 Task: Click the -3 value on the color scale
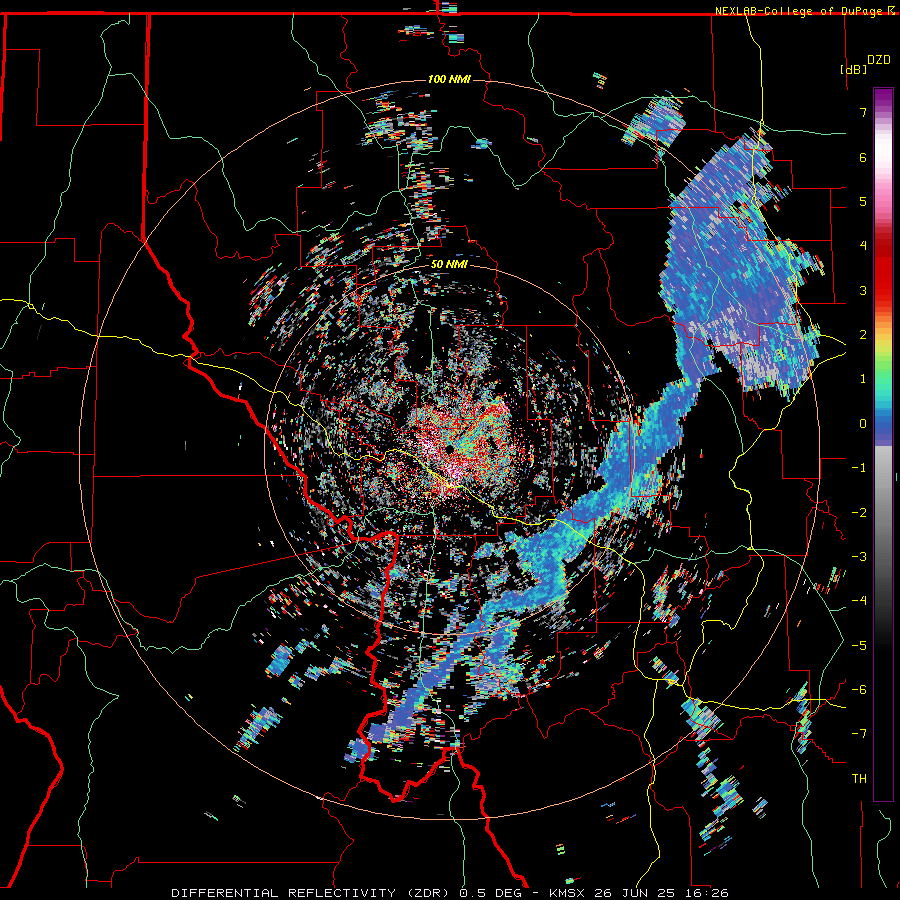pos(859,557)
